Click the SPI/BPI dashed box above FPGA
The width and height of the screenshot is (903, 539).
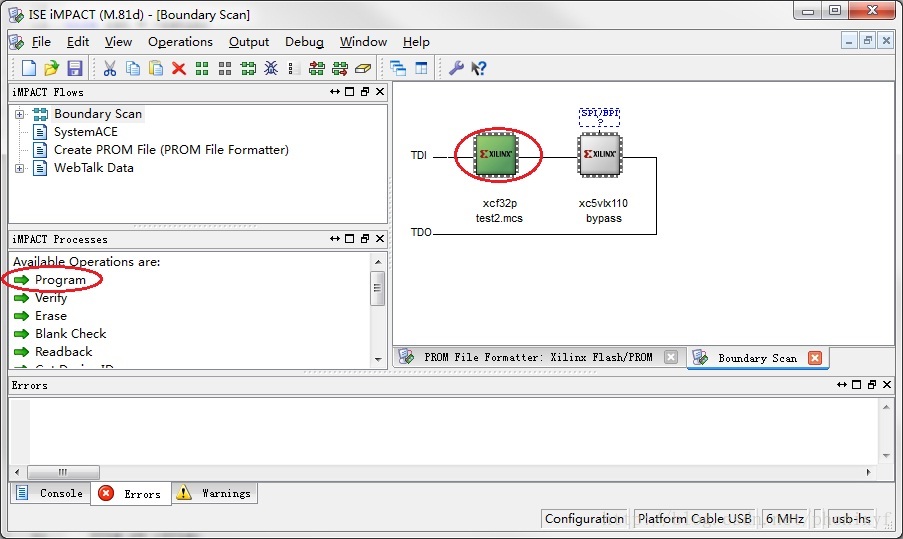pyautogui.click(x=600, y=116)
